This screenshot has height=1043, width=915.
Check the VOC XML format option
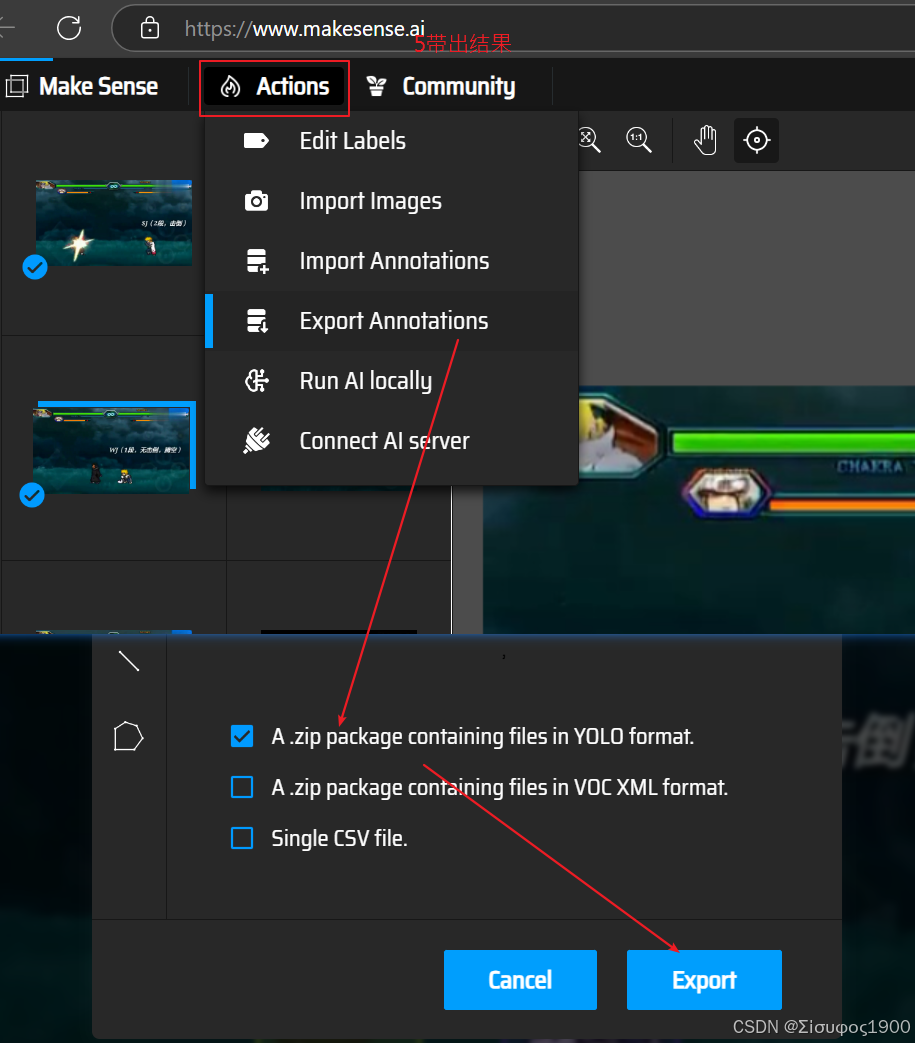point(242,787)
